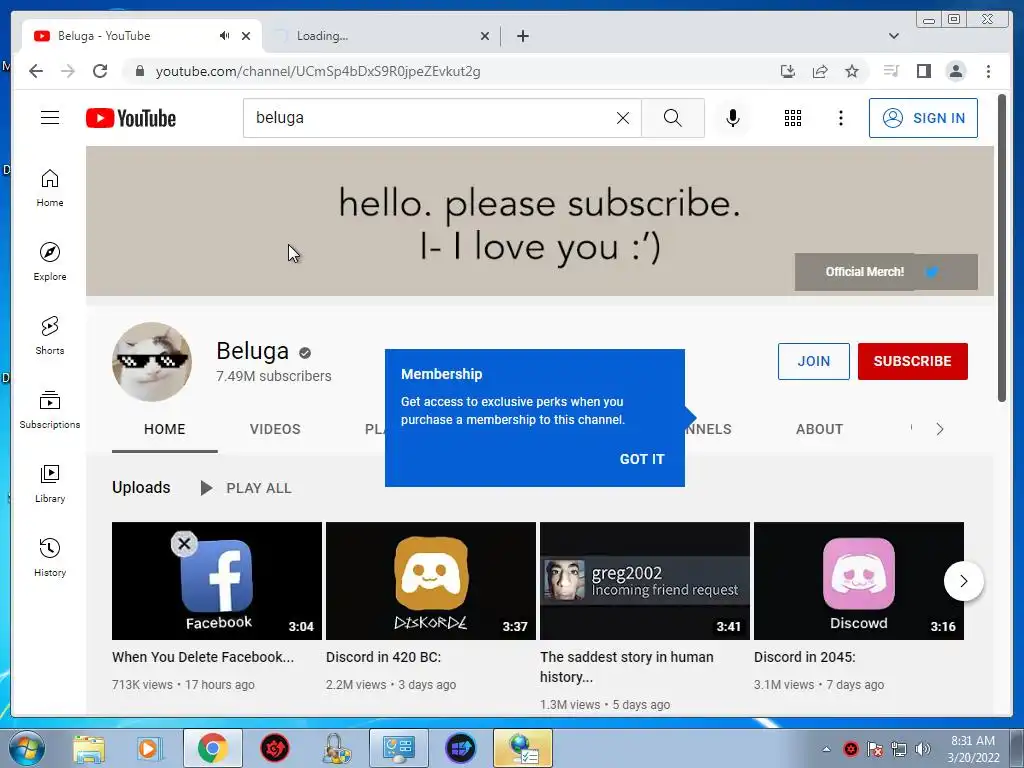Start voice search with microphone icon
The height and width of the screenshot is (768, 1024).
tap(733, 118)
